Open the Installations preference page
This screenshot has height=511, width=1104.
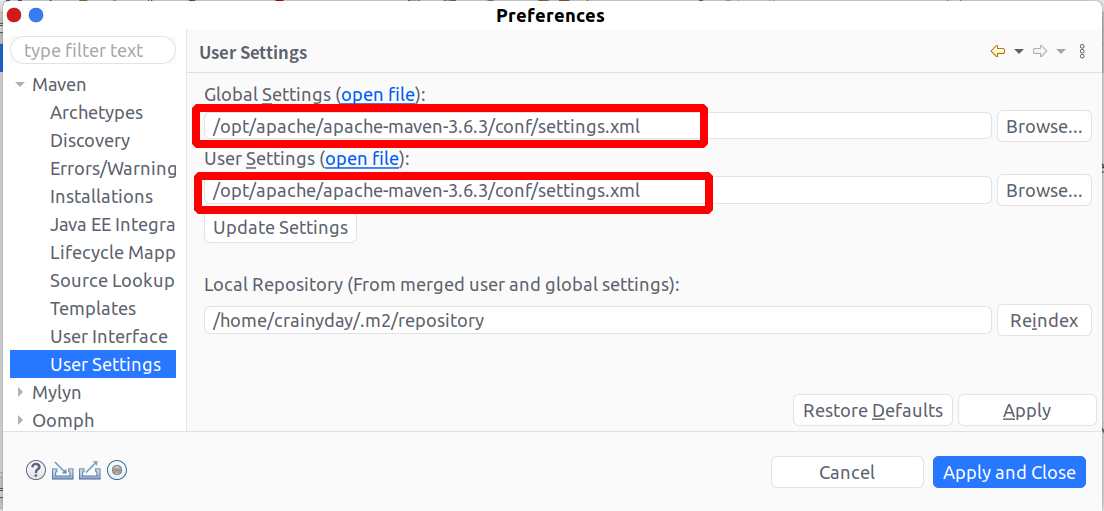tap(101, 197)
